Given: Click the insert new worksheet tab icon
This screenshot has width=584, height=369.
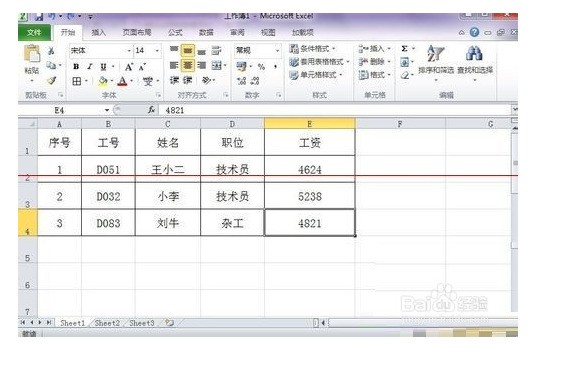Looking at the screenshot, I should pos(169,323).
